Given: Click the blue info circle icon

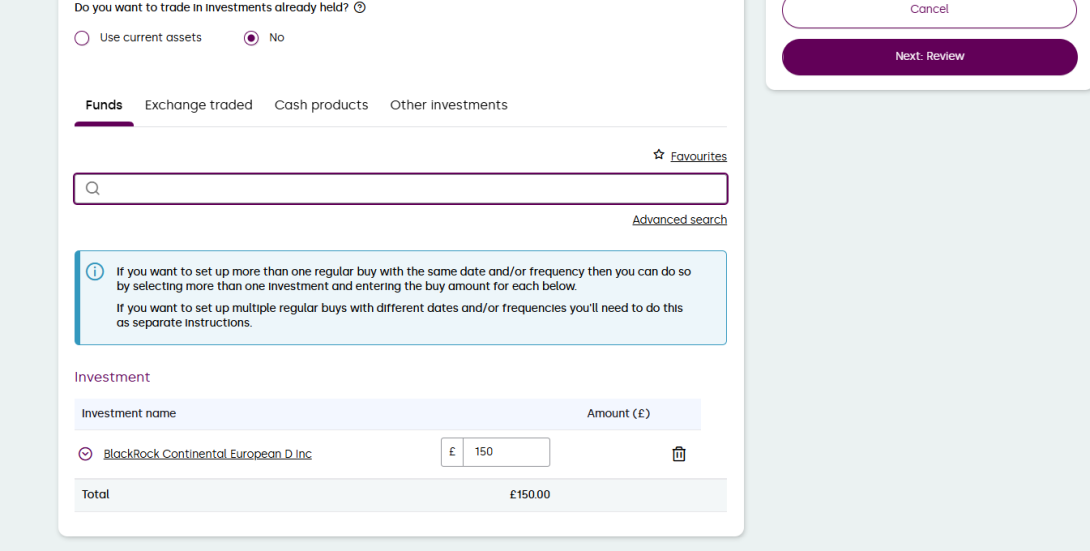Looking at the screenshot, I should coord(95,272).
